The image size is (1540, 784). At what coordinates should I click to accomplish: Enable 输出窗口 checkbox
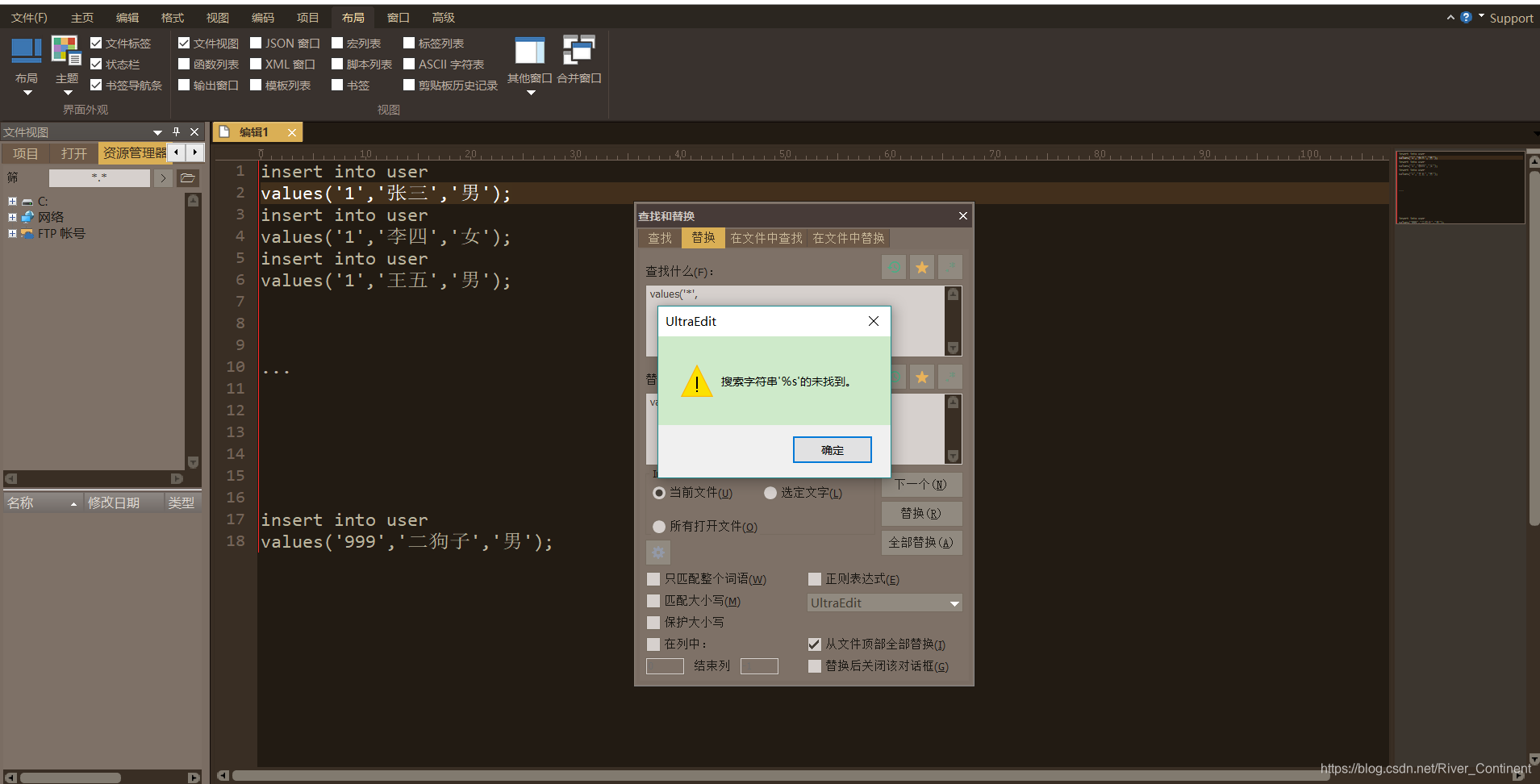point(184,85)
